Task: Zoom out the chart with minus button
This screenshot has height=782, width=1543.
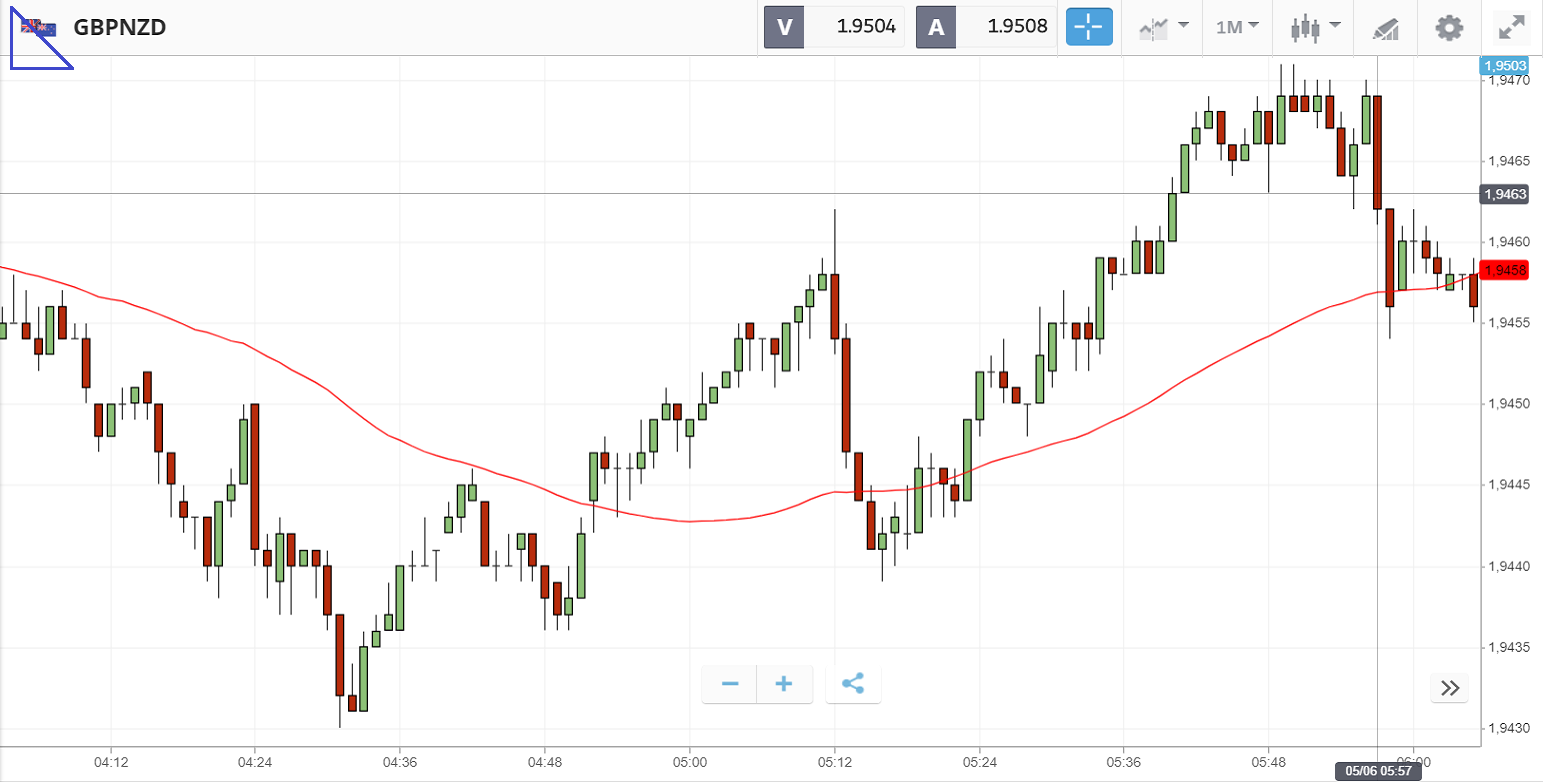Action: [x=730, y=685]
